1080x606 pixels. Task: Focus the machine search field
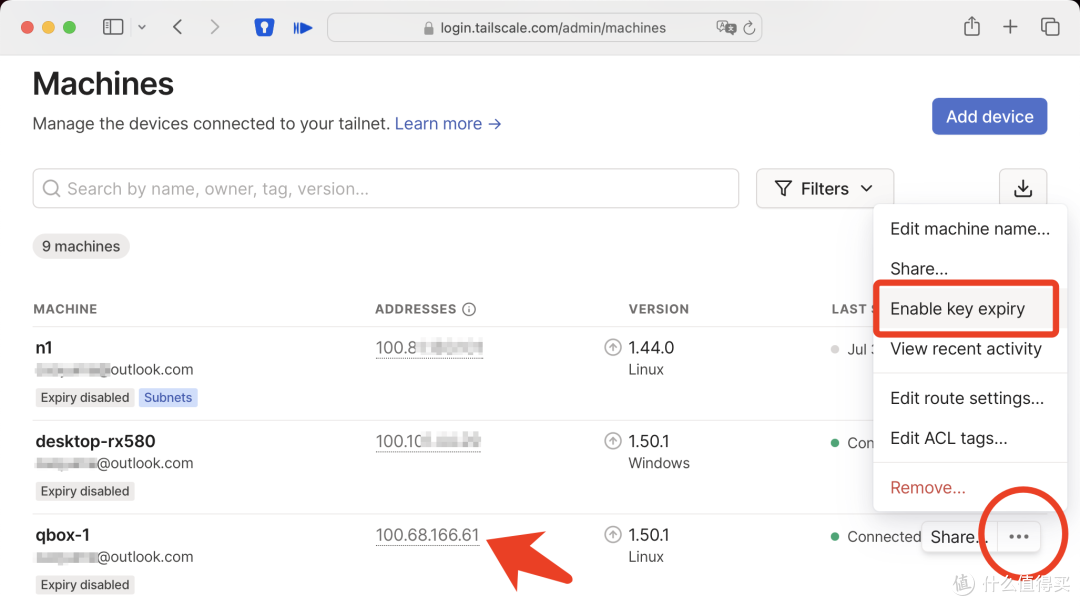[386, 189]
